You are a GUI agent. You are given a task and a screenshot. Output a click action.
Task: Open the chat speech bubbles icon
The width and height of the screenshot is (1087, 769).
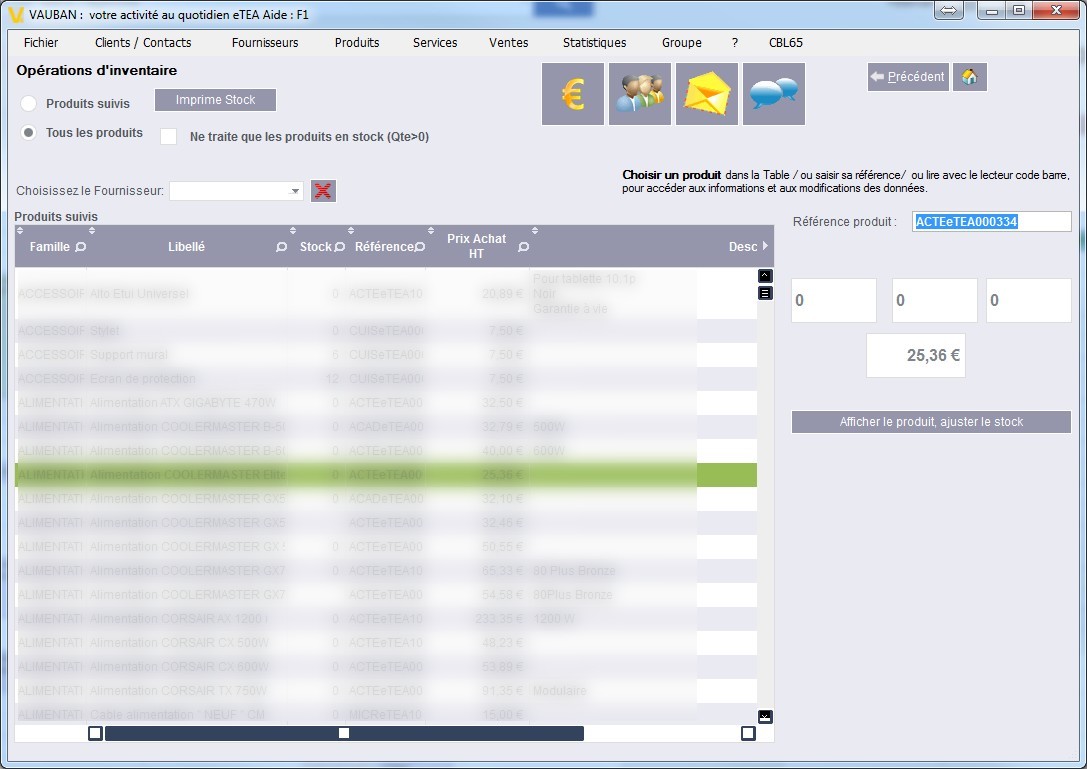point(773,94)
